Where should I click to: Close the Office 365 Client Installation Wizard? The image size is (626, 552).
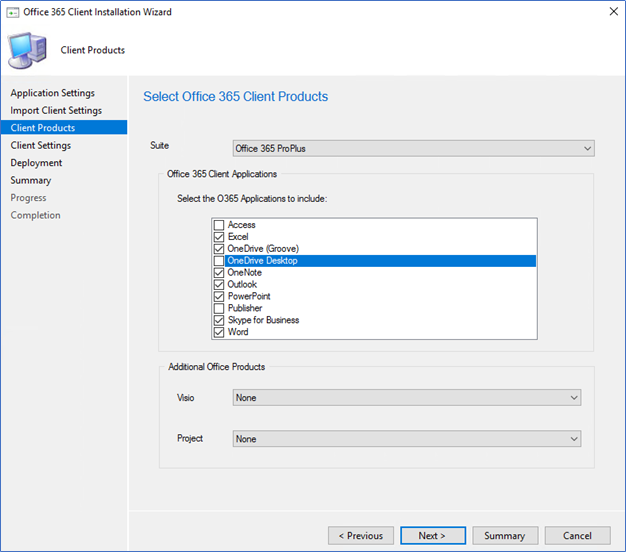tap(614, 12)
